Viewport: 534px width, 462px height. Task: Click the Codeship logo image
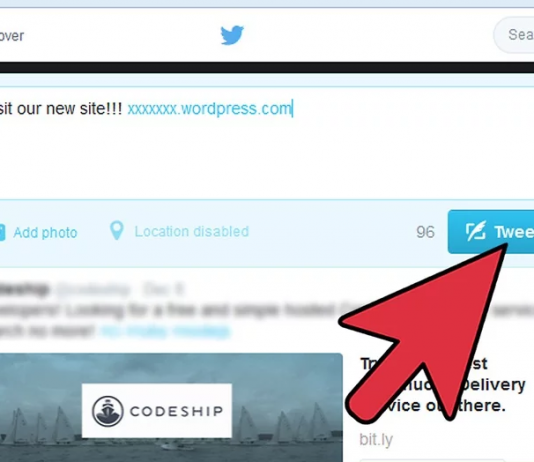pos(157,411)
